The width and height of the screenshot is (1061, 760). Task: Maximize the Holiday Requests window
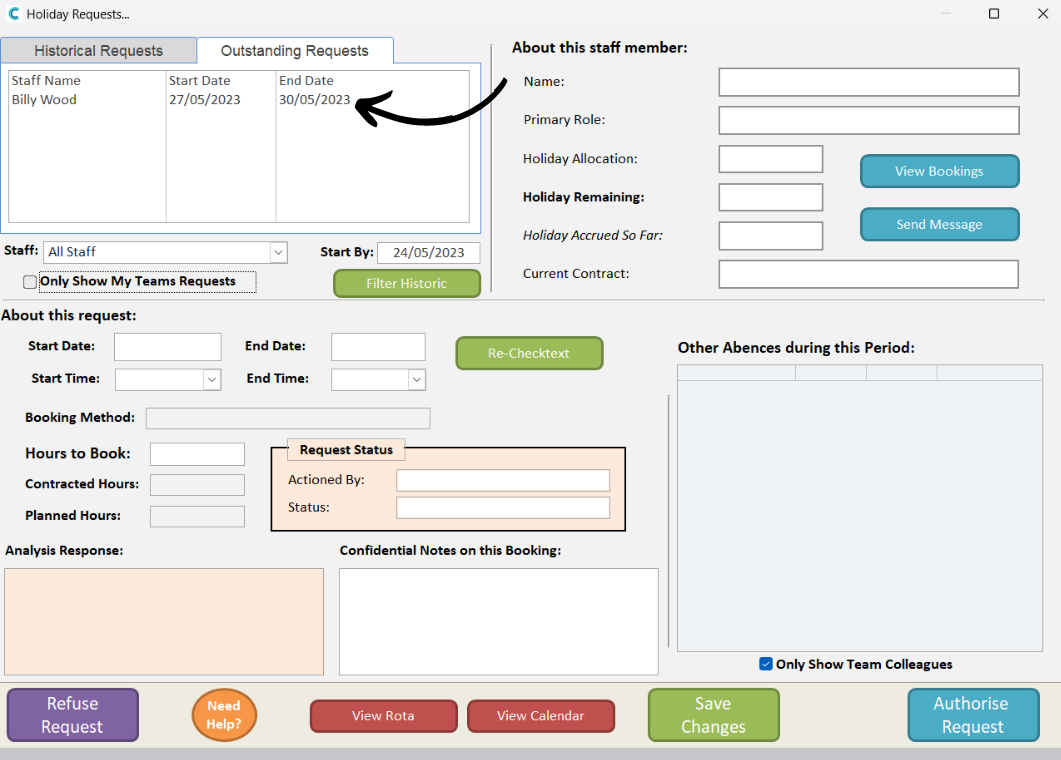(993, 14)
